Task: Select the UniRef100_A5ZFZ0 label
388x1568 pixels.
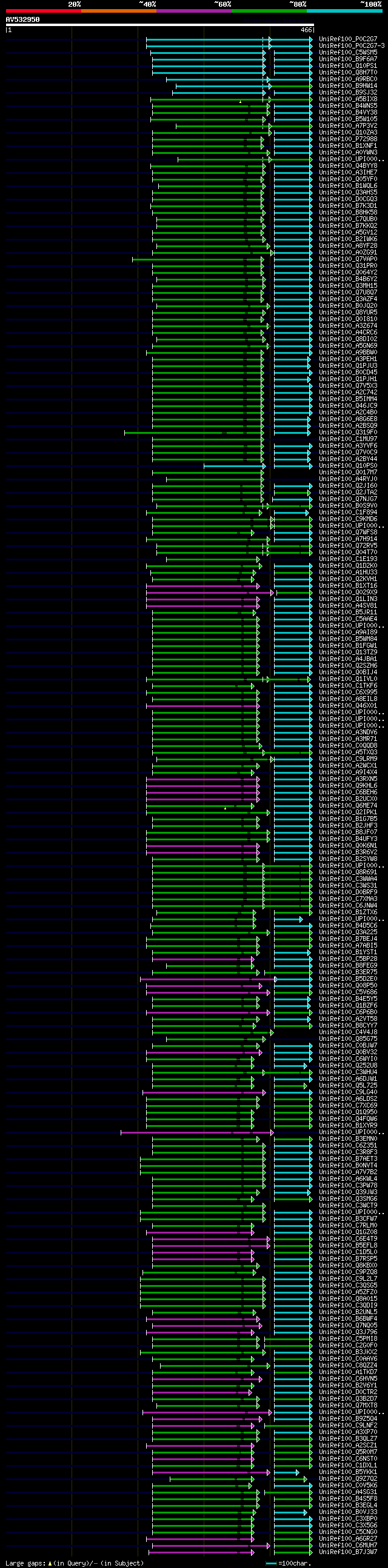Action: [348, 1292]
